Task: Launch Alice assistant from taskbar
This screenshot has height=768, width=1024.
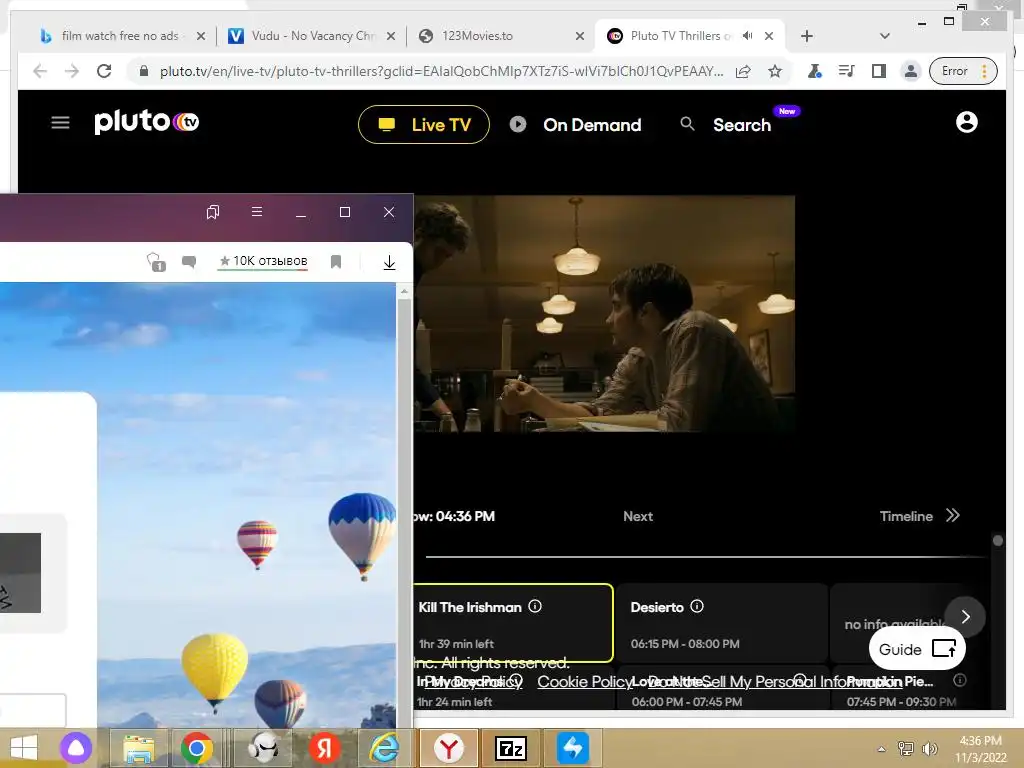Action: [76, 748]
